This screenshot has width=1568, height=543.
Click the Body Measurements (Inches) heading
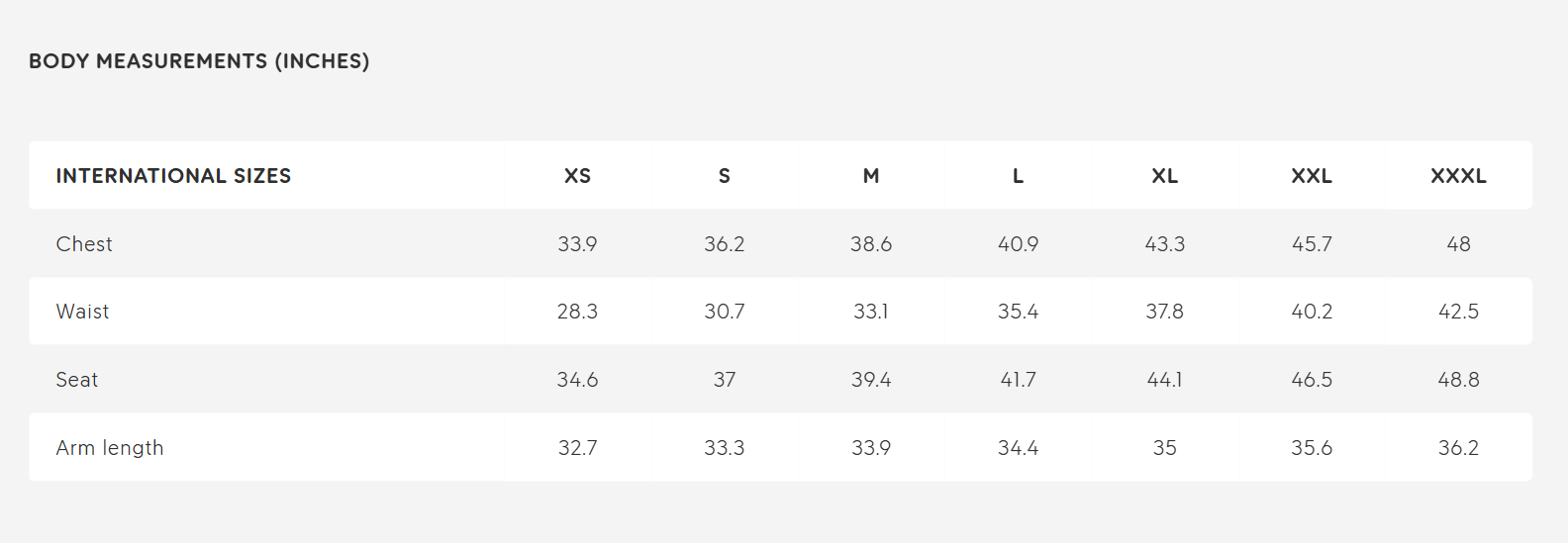point(199,61)
